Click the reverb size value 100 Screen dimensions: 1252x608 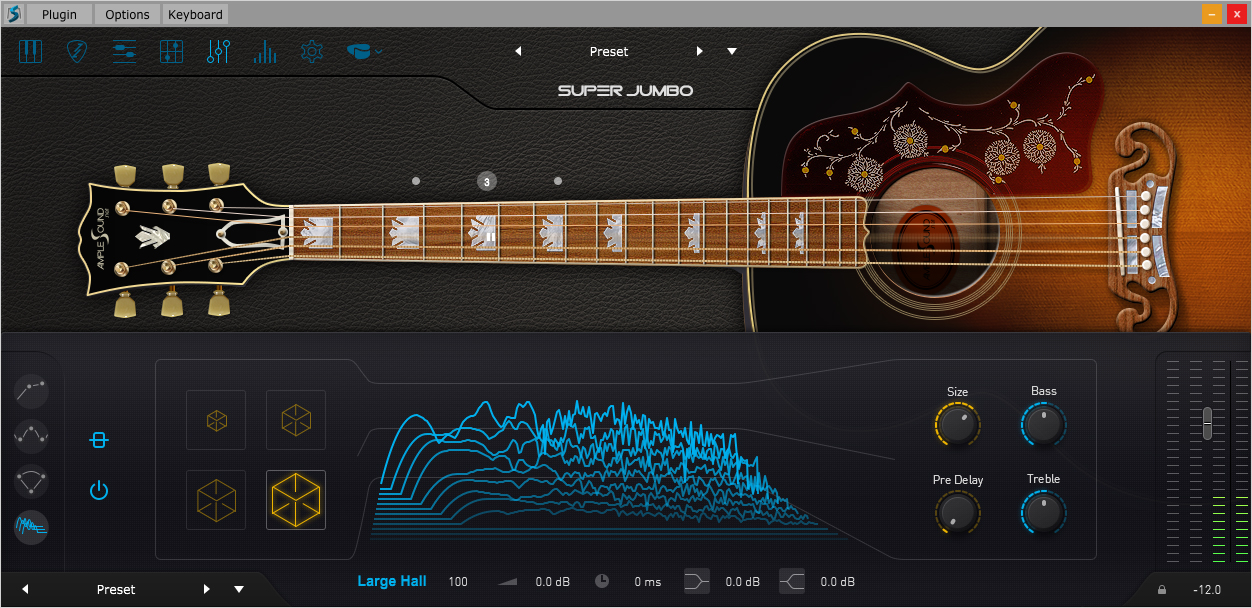pos(458,582)
